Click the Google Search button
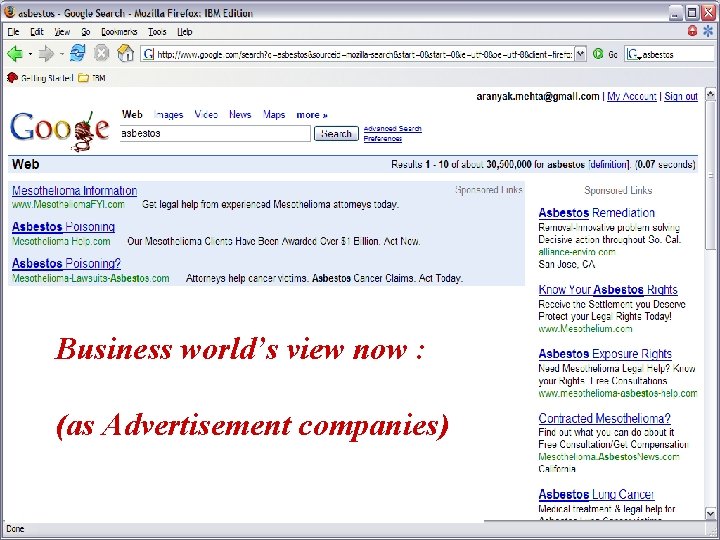This screenshot has width=720, height=540. [x=336, y=134]
